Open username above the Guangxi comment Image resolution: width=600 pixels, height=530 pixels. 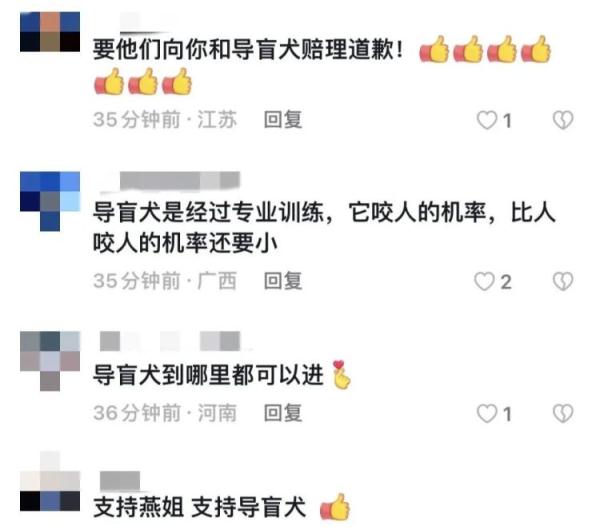[170, 181]
